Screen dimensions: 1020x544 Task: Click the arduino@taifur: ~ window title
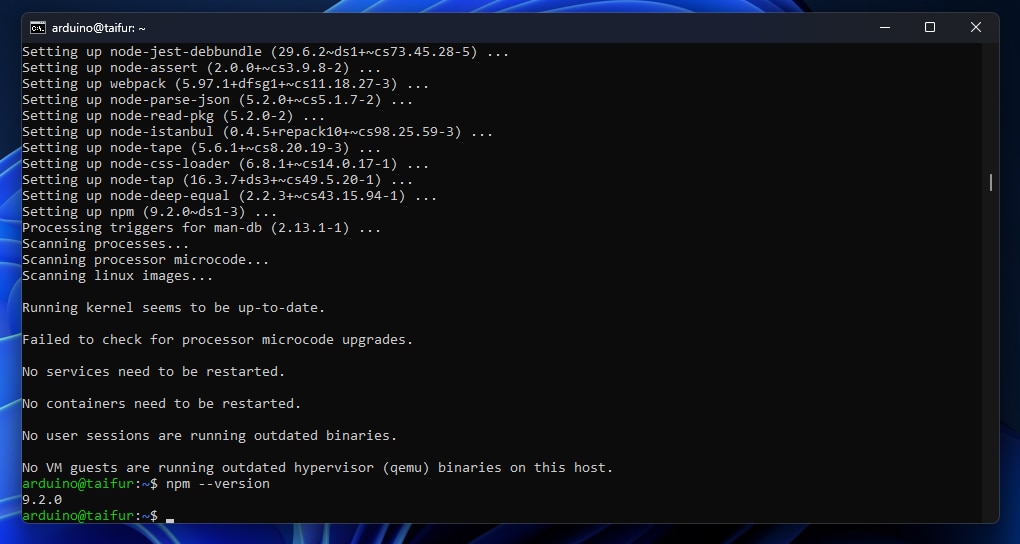[x=98, y=28]
